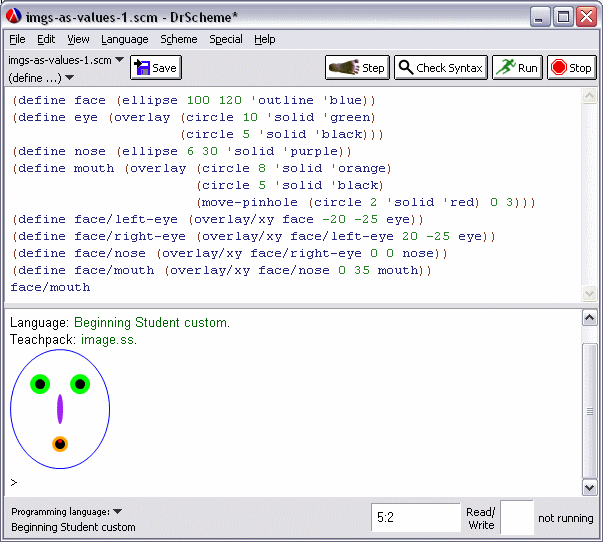The image size is (603, 542).
Task: Open the File menu
Action: (17, 39)
